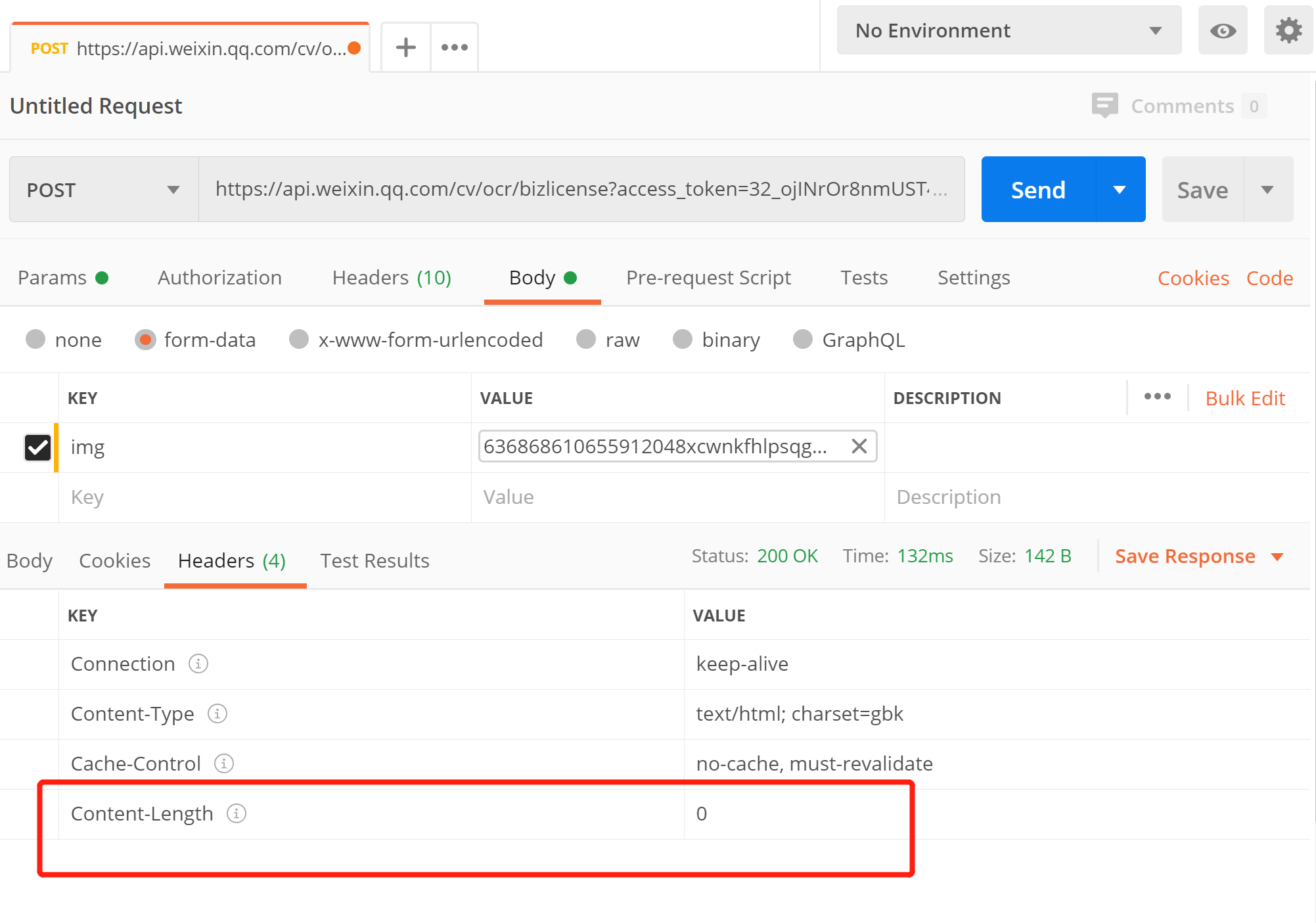Open the response Cookies tab
Viewport: 1316px width, 923px height.
[114, 560]
